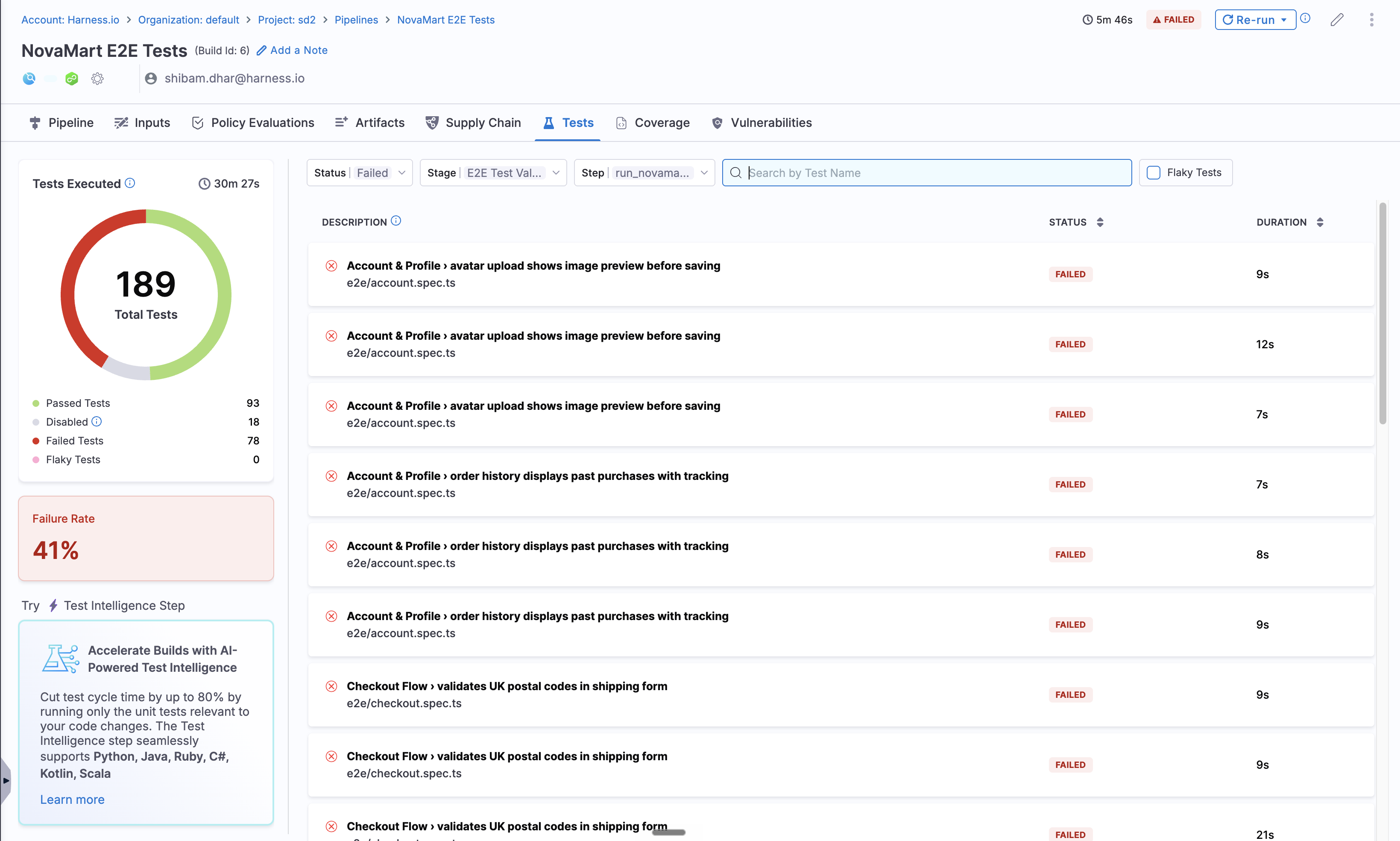Open the Vulnerabilities tab
This screenshot has width=1400, height=841.
761,122
